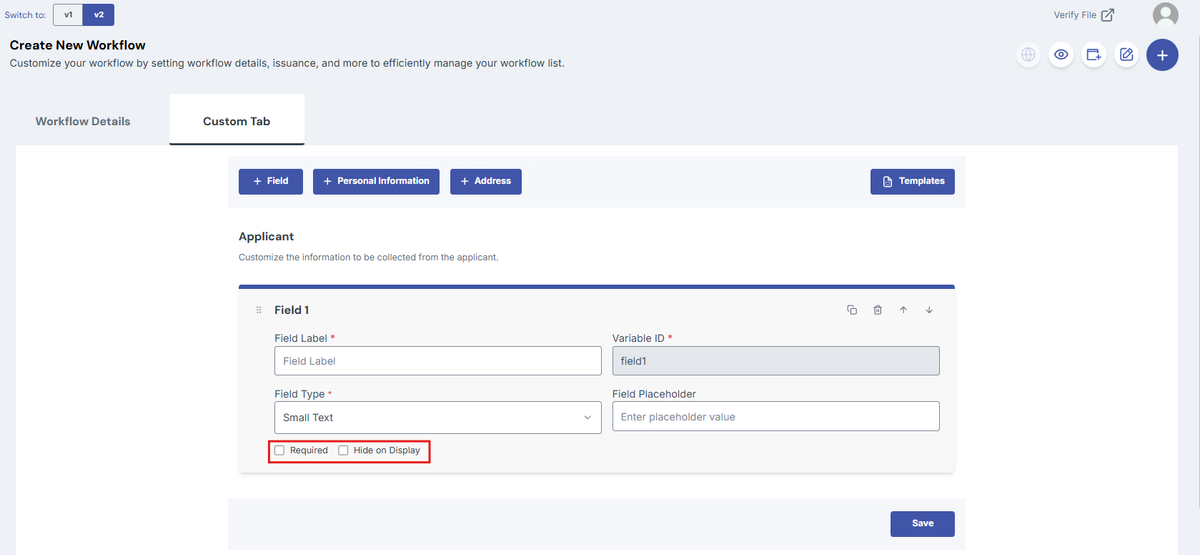The image size is (1200, 555).
Task: Click the round blue plus button
Action: pos(1162,55)
